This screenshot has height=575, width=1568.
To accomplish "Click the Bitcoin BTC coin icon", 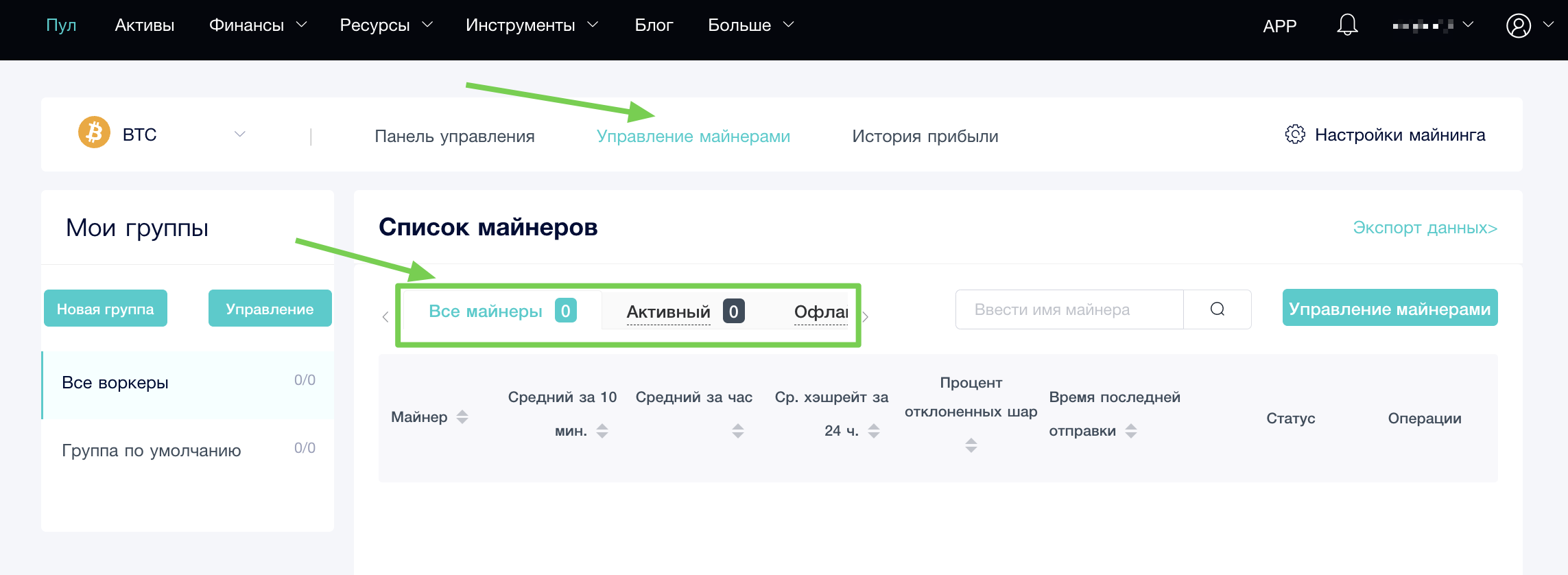I will coord(94,132).
